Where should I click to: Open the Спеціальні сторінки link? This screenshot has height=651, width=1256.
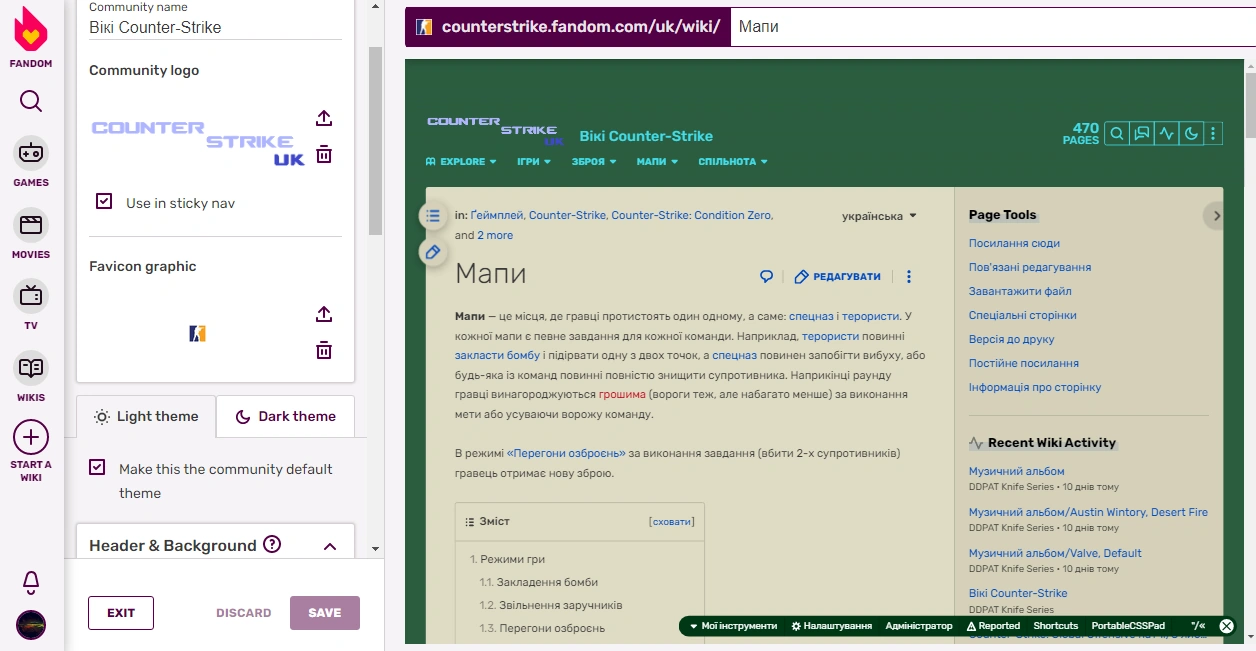[x=1023, y=315]
